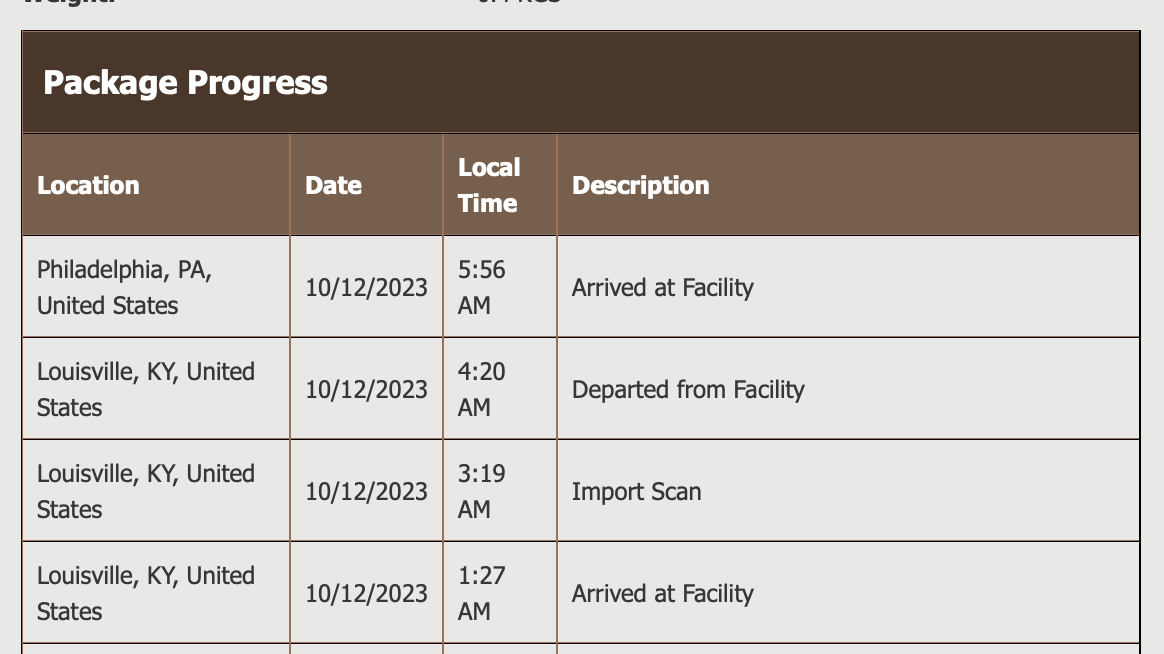The height and width of the screenshot is (654, 1164).
Task: Click the 4:20 AM local time cell
Action: pyautogui.click(x=482, y=389)
